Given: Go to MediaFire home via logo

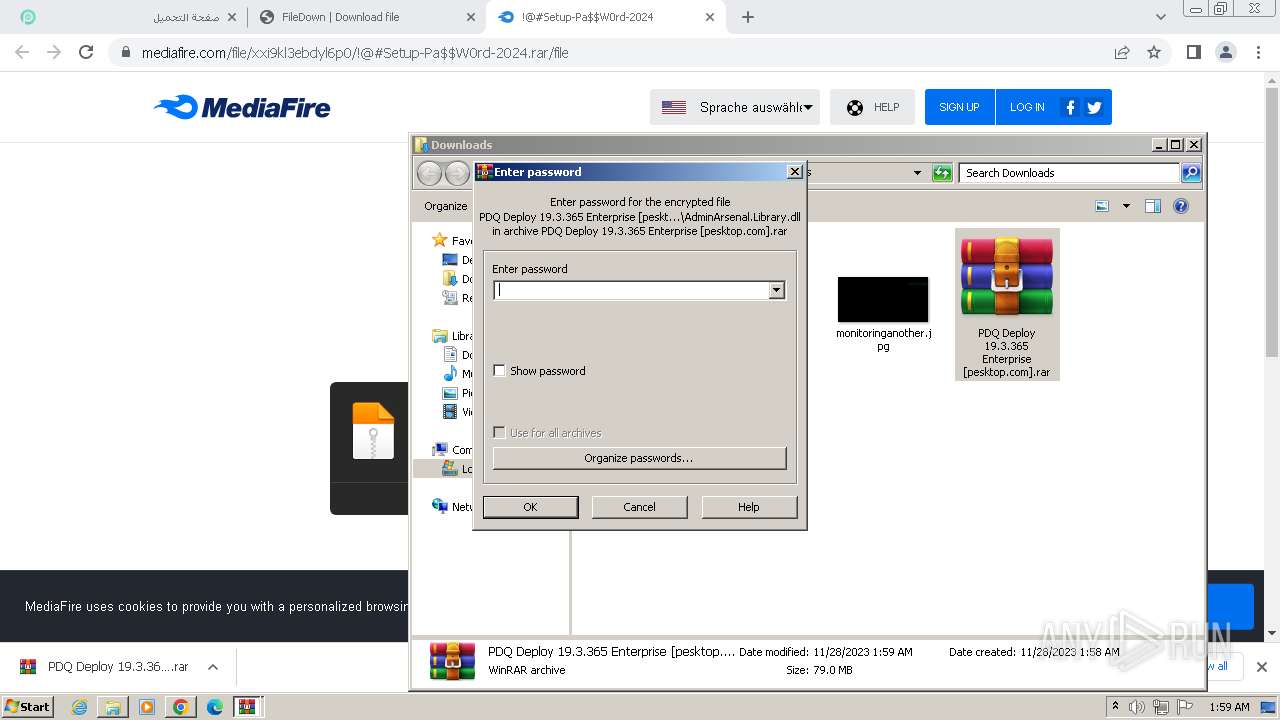Looking at the screenshot, I should [x=242, y=107].
